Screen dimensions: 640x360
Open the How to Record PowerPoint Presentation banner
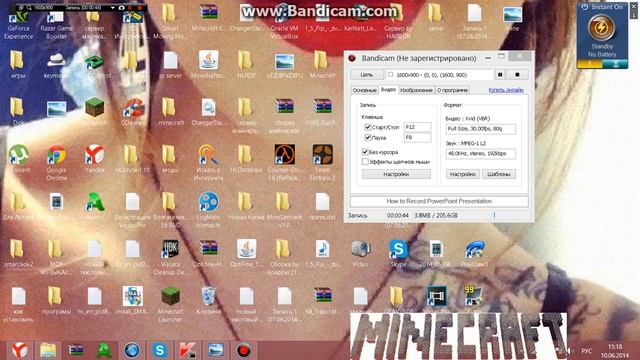[439, 201]
